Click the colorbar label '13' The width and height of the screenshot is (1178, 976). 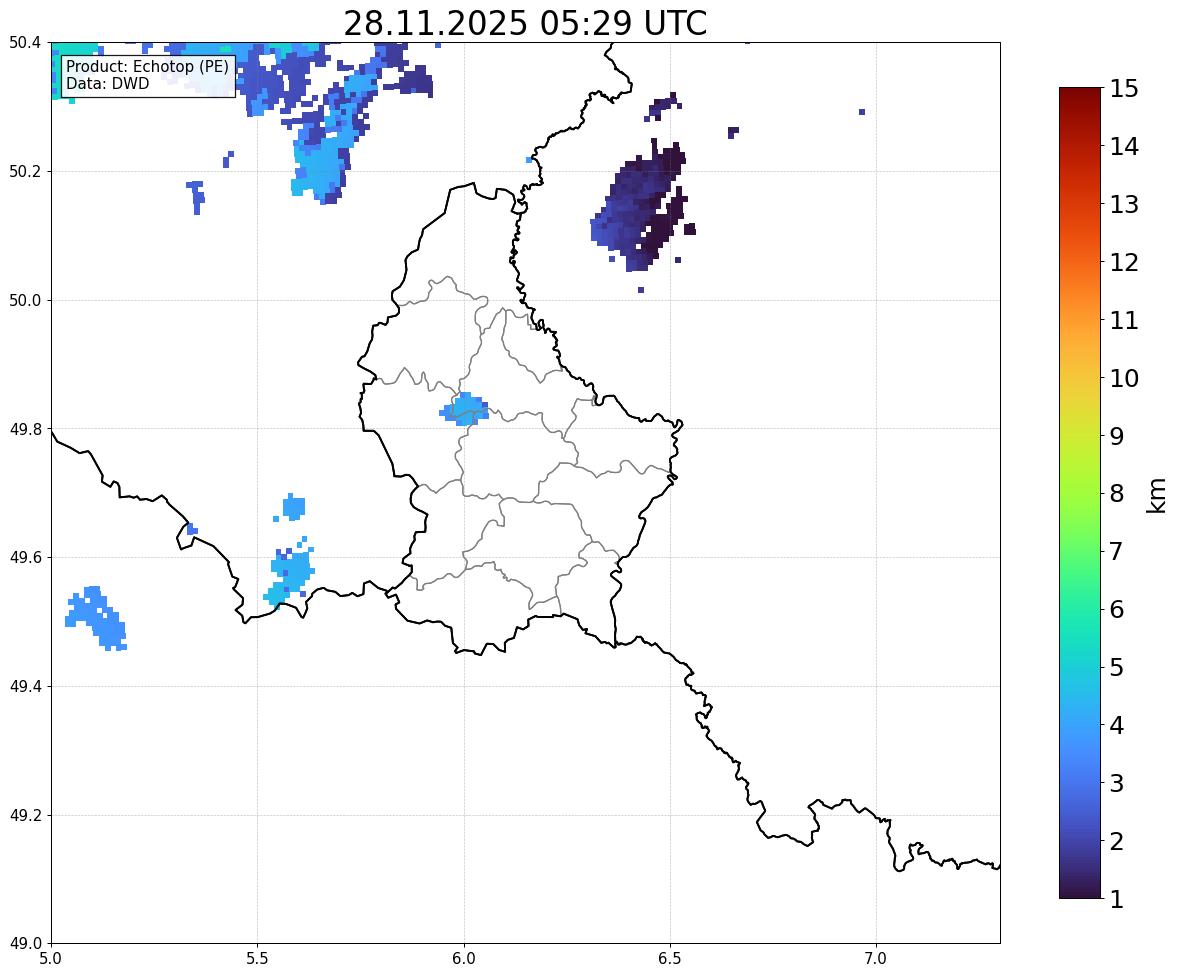1125,204
